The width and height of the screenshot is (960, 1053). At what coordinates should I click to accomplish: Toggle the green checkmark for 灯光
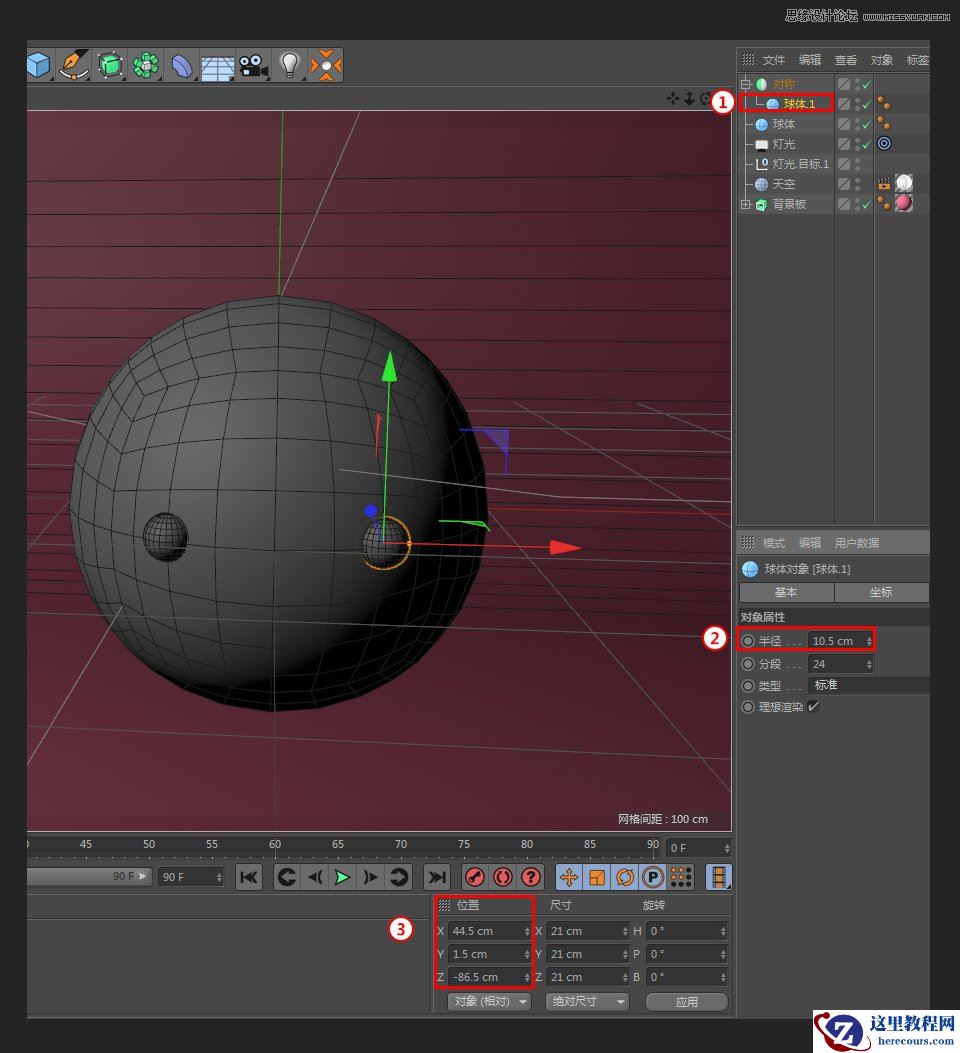(866, 145)
